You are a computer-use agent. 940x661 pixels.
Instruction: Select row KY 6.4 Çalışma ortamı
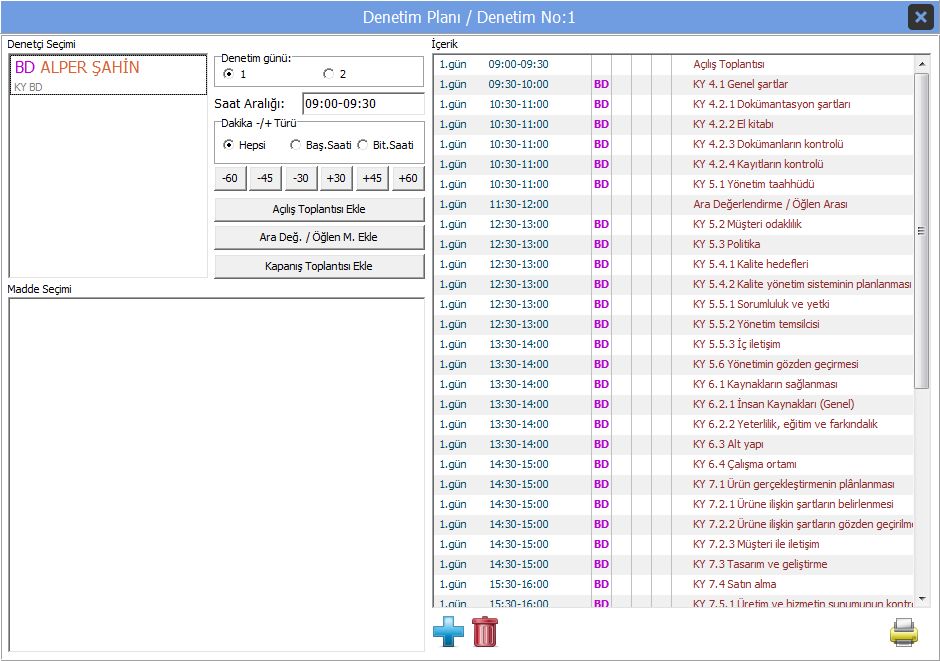point(673,464)
